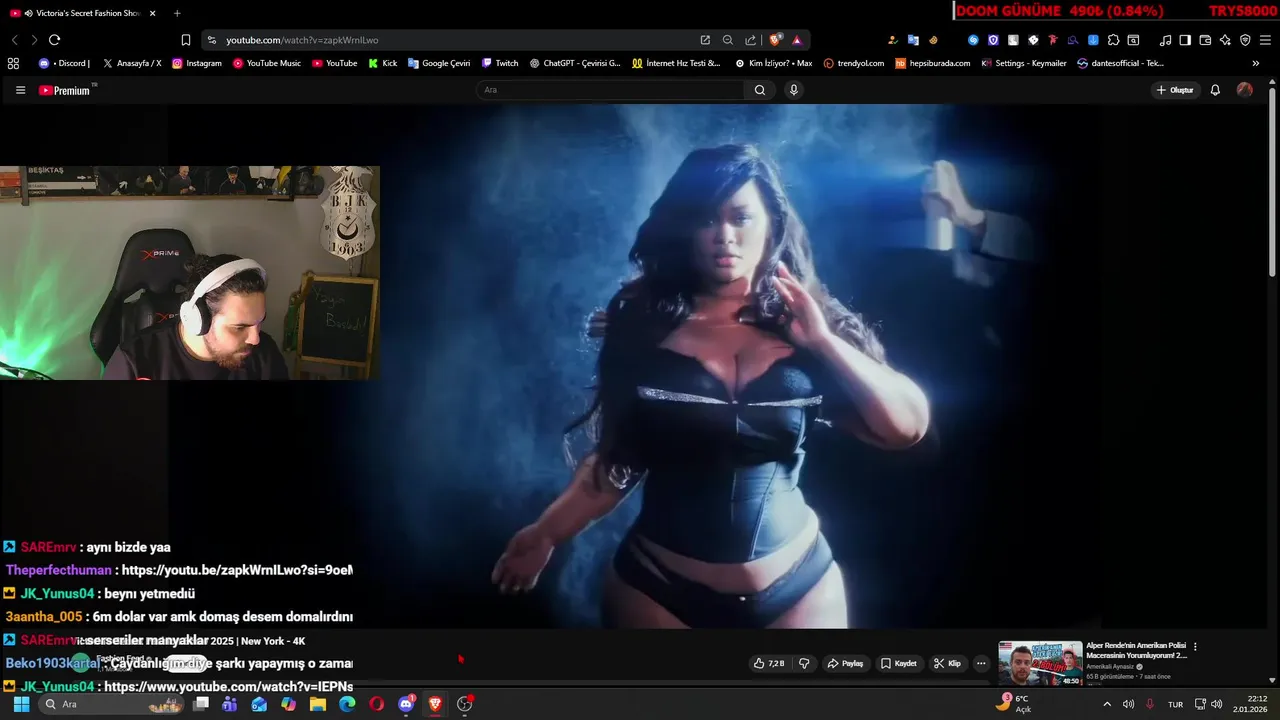Viewport: 1280px width, 720px height.
Task: Open Kick bookmark
Action: click(383, 63)
